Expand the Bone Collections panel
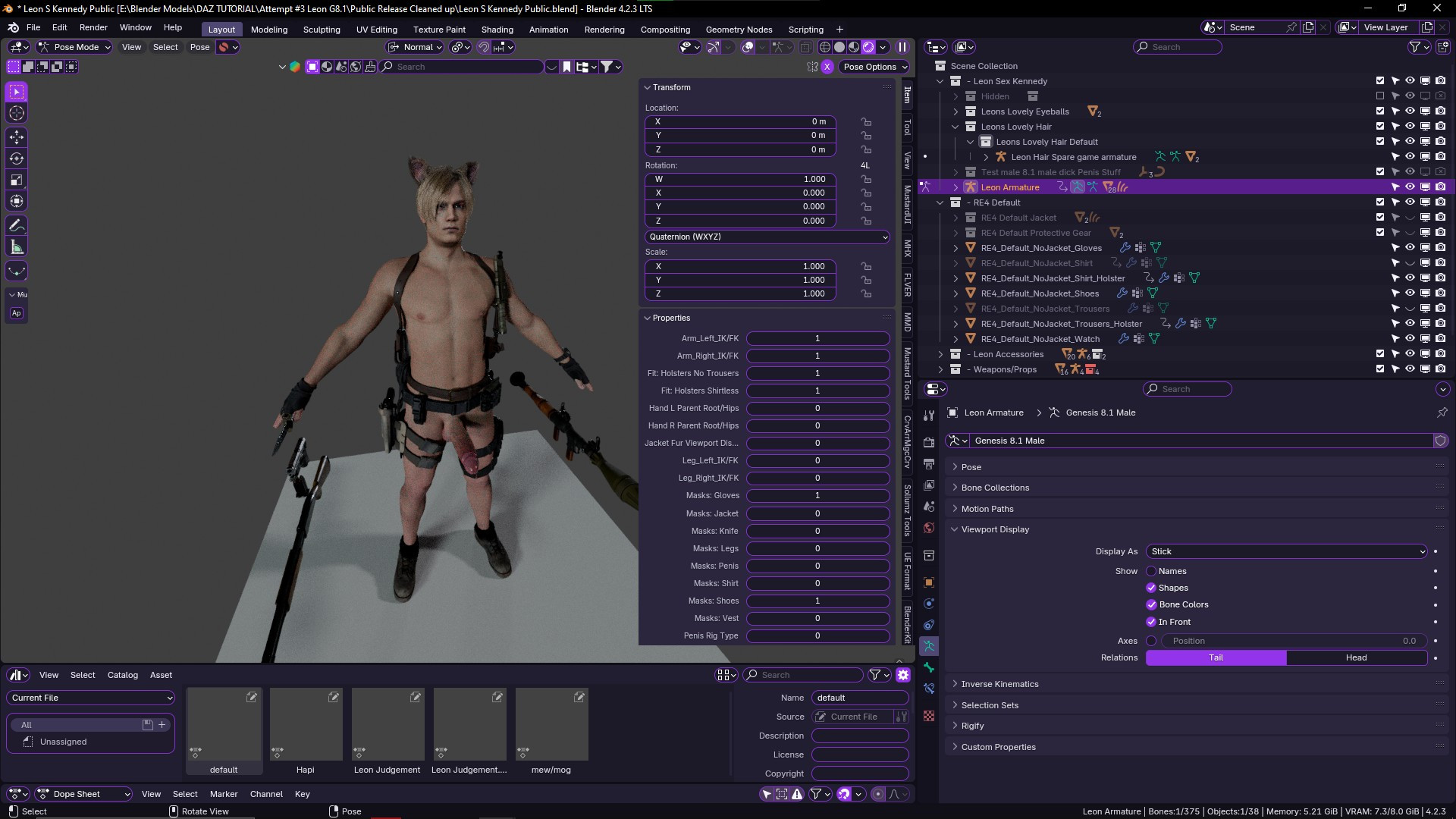 [x=995, y=488]
